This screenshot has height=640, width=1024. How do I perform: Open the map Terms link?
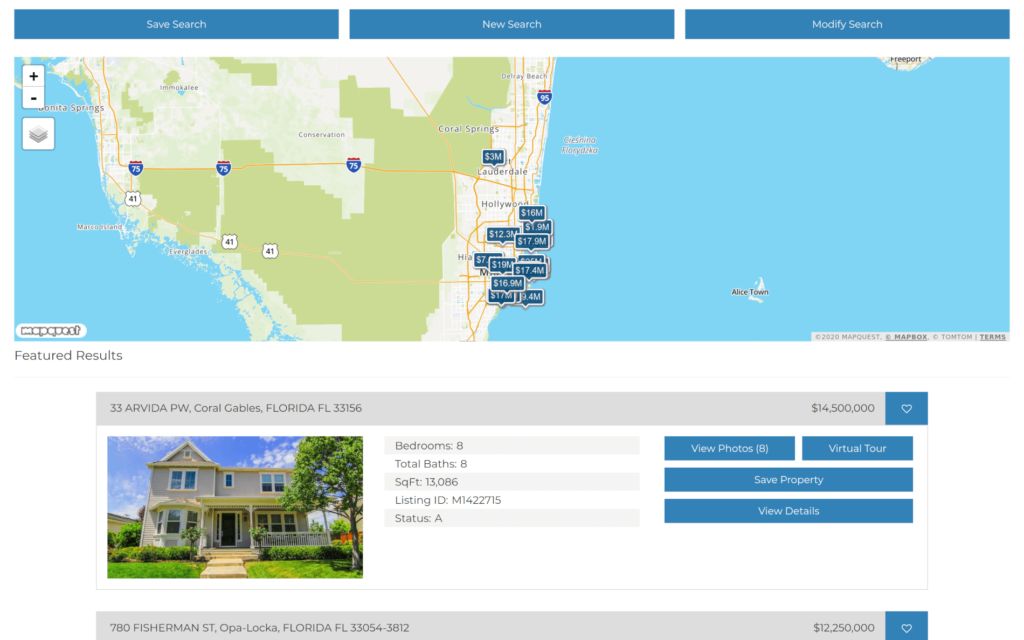(993, 337)
